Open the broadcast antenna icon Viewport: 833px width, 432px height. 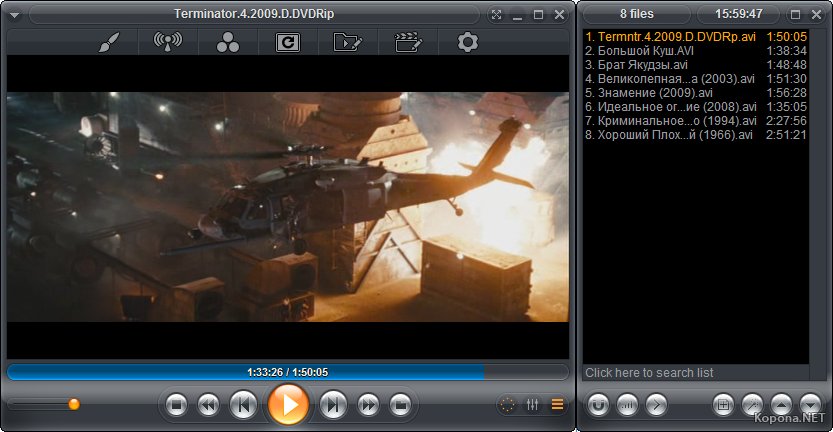[168, 42]
